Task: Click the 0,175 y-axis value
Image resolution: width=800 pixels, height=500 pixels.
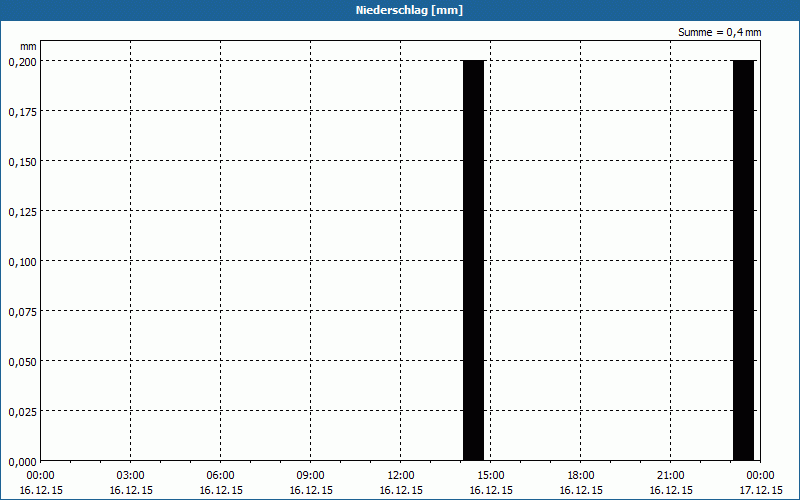Action: click(22, 112)
